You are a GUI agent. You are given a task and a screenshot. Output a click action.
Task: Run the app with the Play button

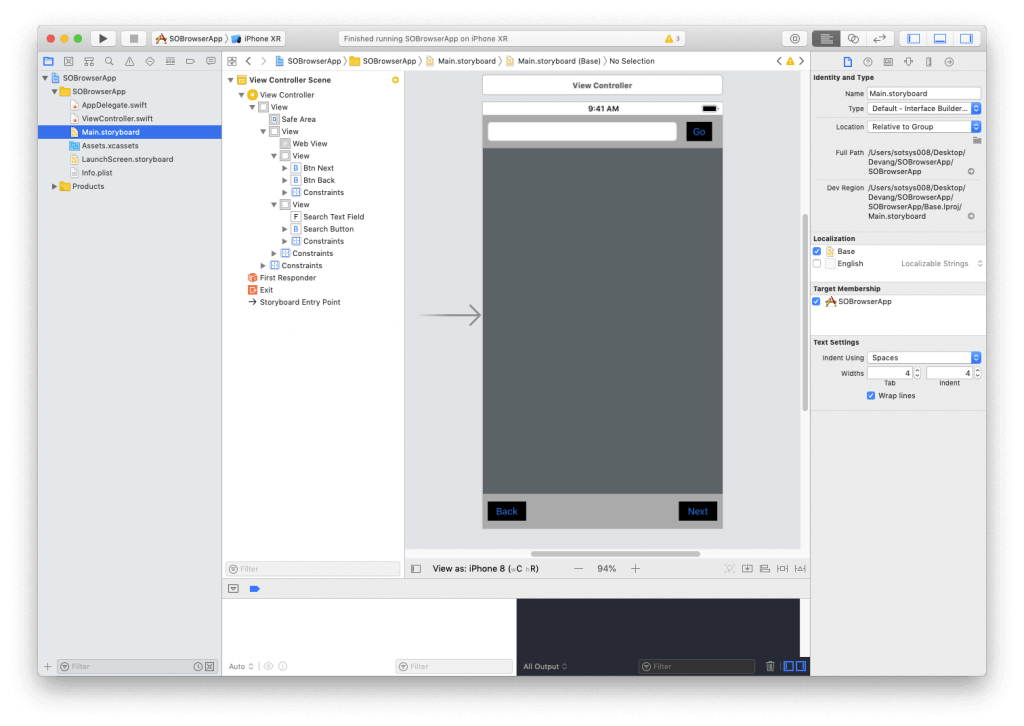[103, 38]
